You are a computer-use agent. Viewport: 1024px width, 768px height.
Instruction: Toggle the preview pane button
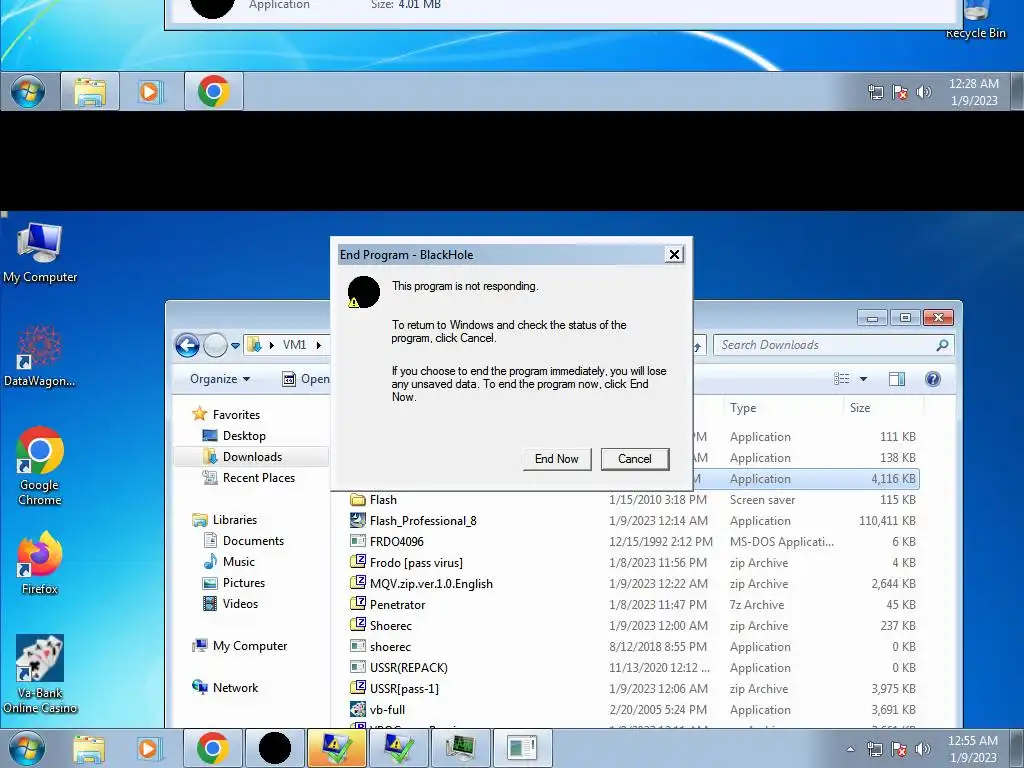pos(897,379)
